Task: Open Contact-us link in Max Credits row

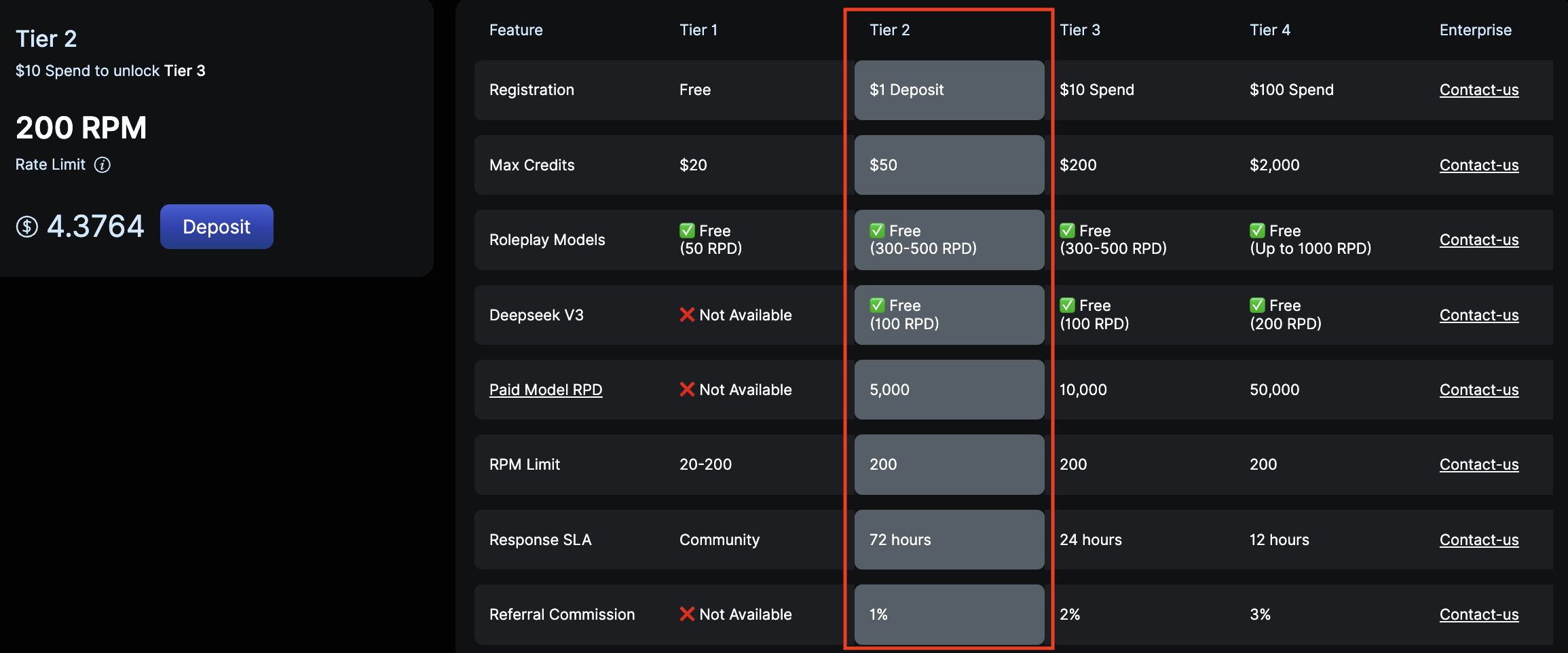Action: [x=1479, y=165]
